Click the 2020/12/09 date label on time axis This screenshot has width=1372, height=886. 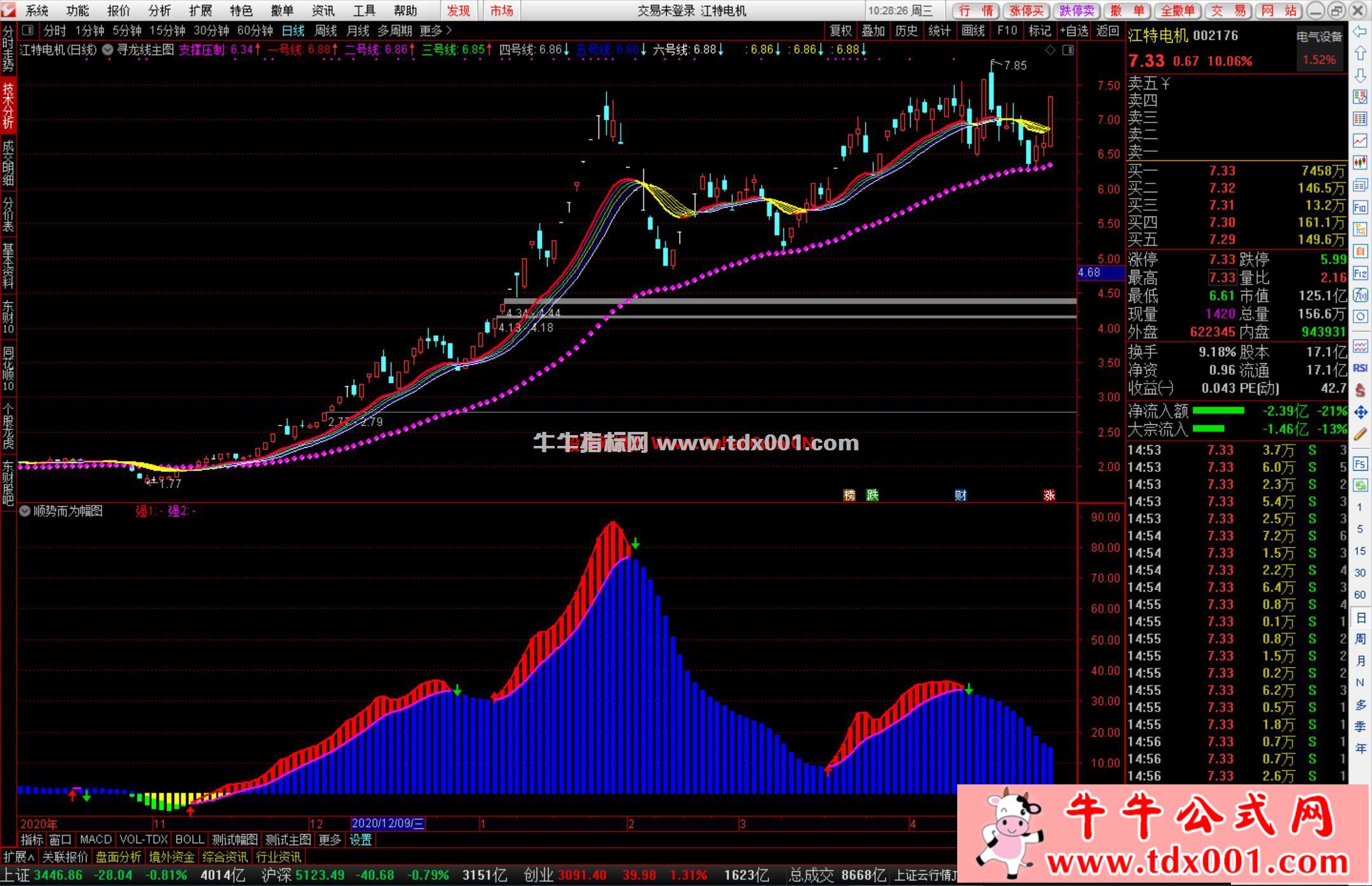[388, 824]
